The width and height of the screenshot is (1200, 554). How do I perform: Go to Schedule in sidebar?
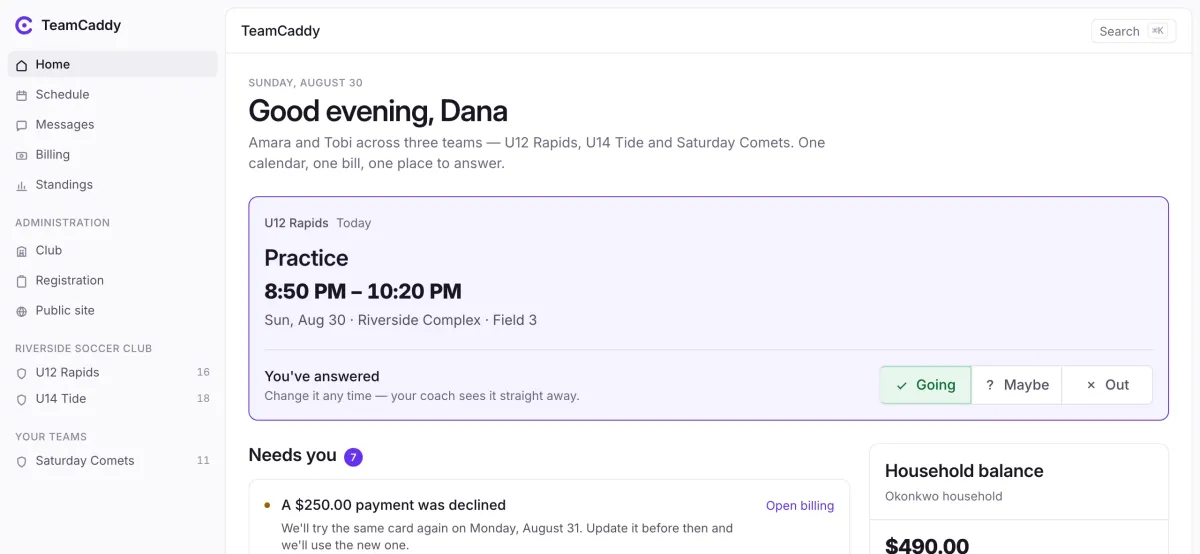(113, 94)
